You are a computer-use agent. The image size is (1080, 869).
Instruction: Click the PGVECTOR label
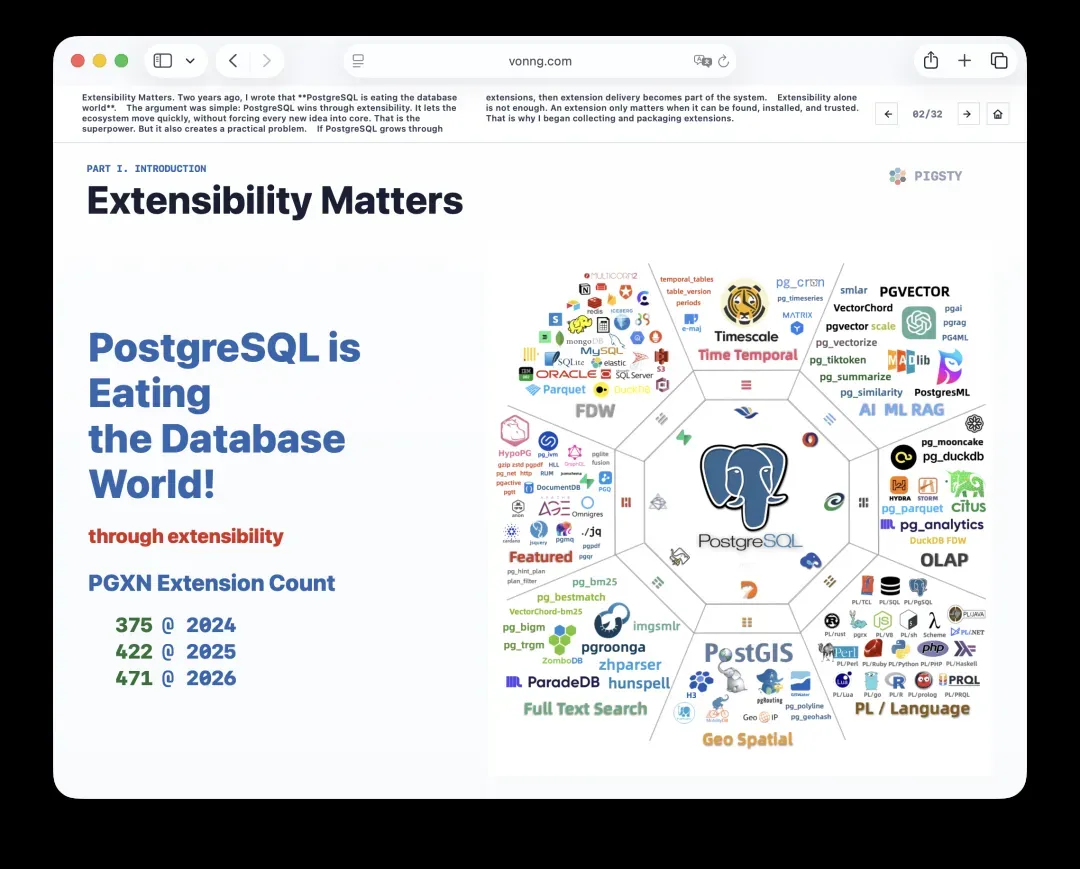914,291
